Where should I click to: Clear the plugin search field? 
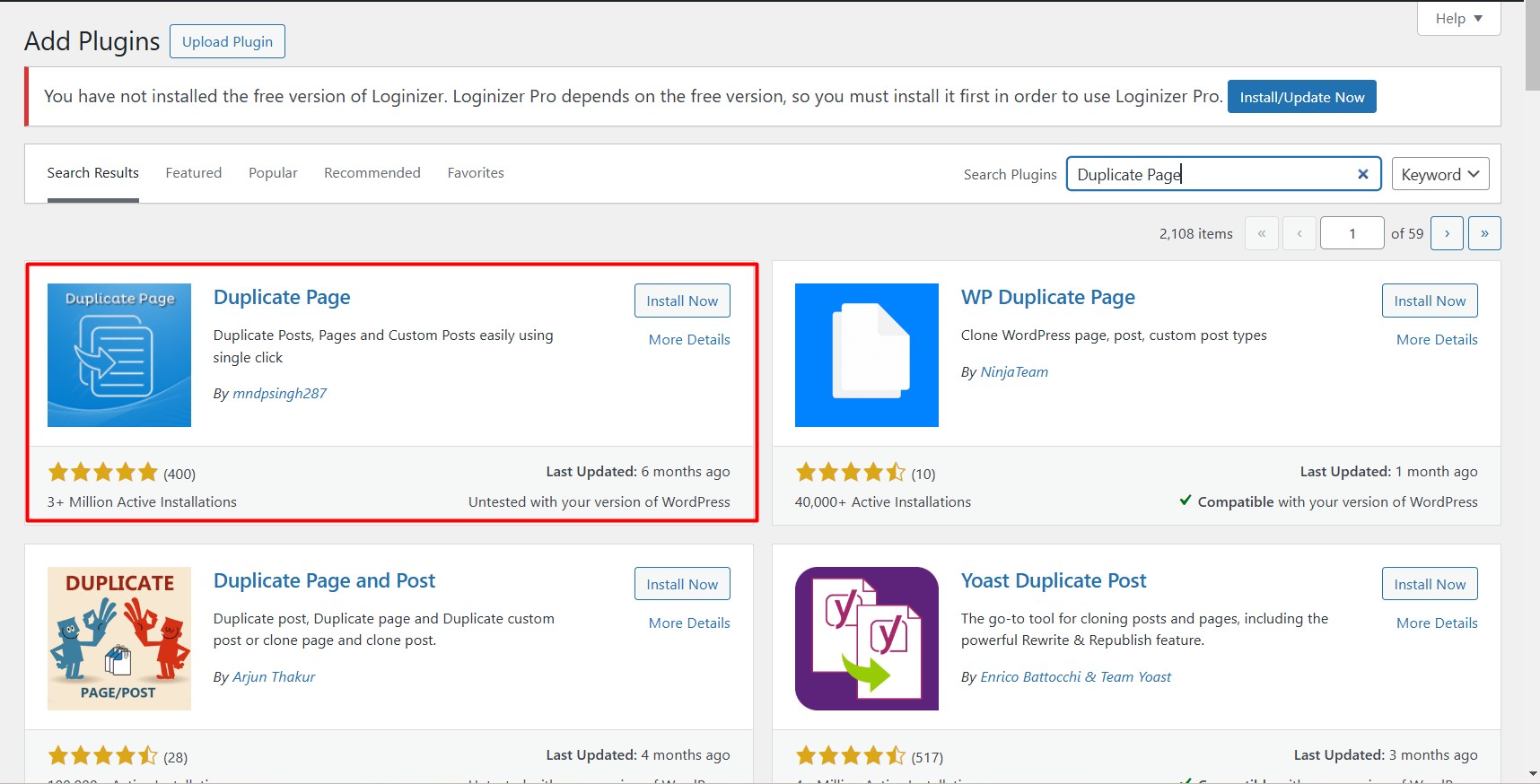click(1362, 174)
